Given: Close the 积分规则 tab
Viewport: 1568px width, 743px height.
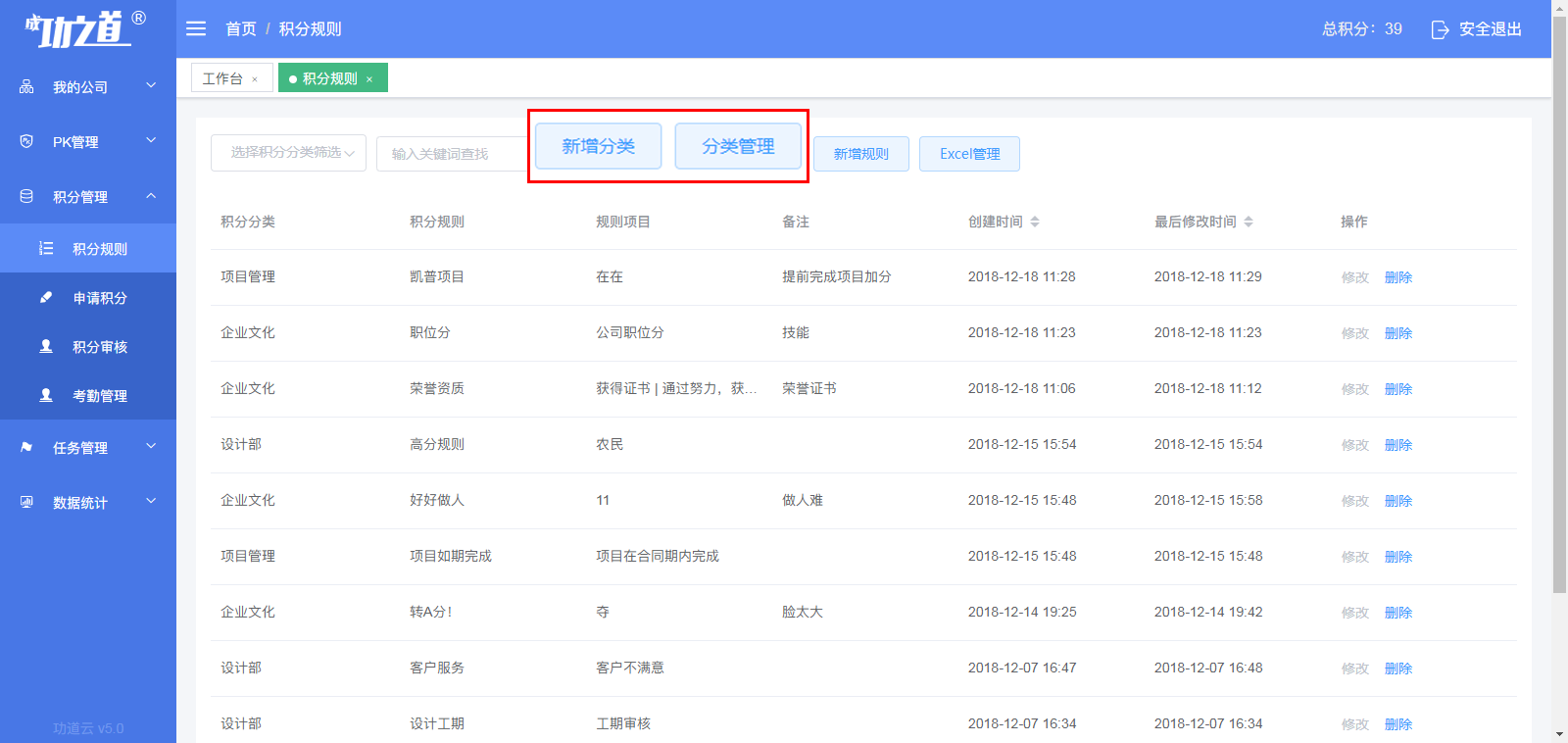Looking at the screenshot, I should (x=369, y=79).
